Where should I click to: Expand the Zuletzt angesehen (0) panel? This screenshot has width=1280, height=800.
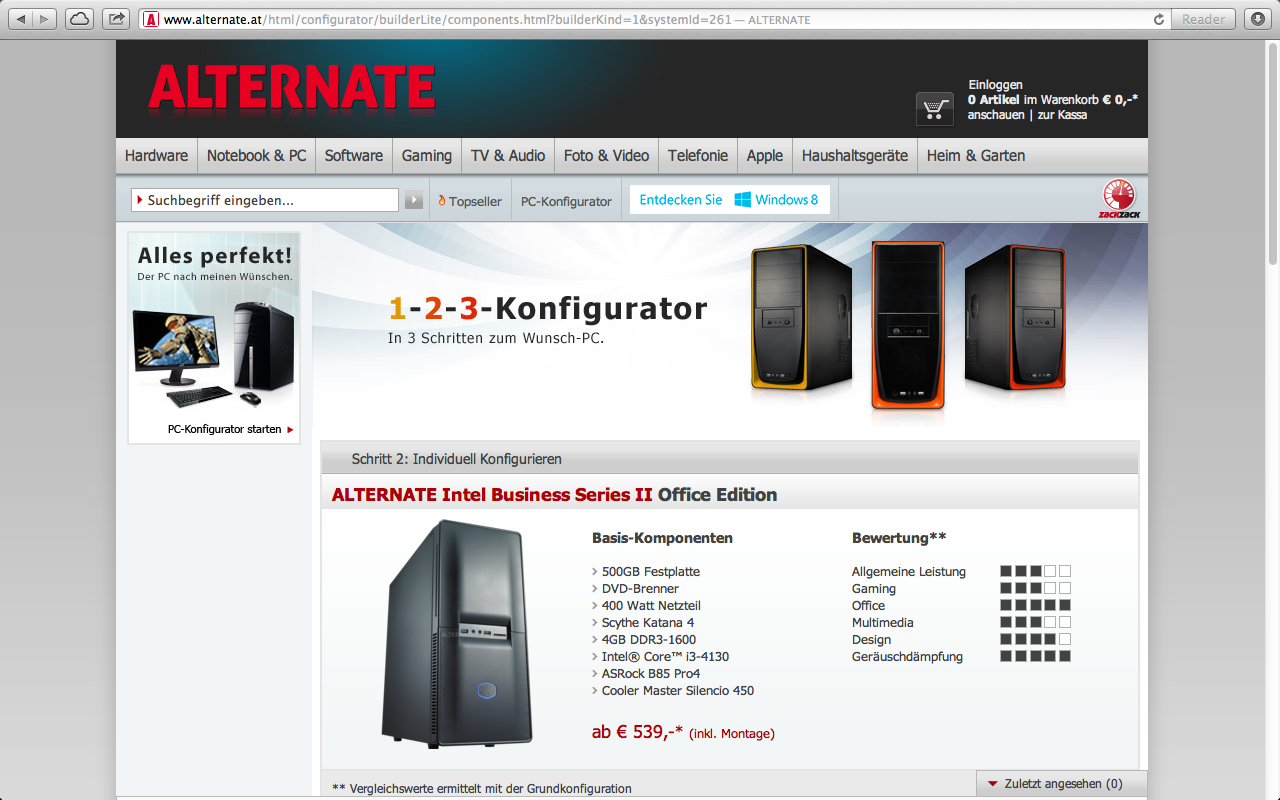(x=1062, y=784)
